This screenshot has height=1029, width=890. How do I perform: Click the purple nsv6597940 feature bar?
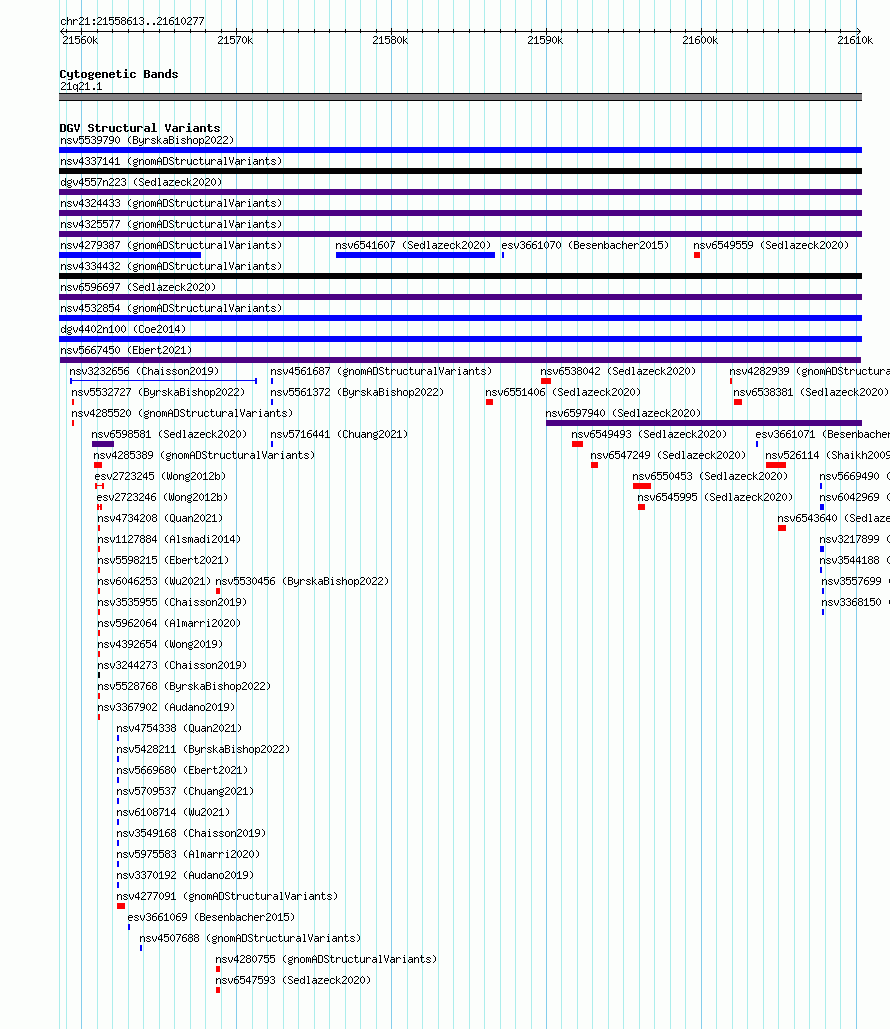point(704,423)
